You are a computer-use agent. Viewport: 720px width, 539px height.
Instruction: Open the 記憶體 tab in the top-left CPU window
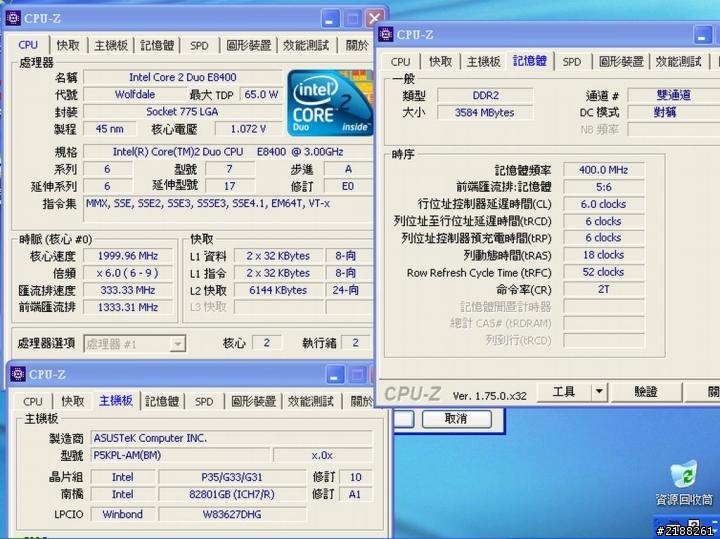(x=157, y=45)
